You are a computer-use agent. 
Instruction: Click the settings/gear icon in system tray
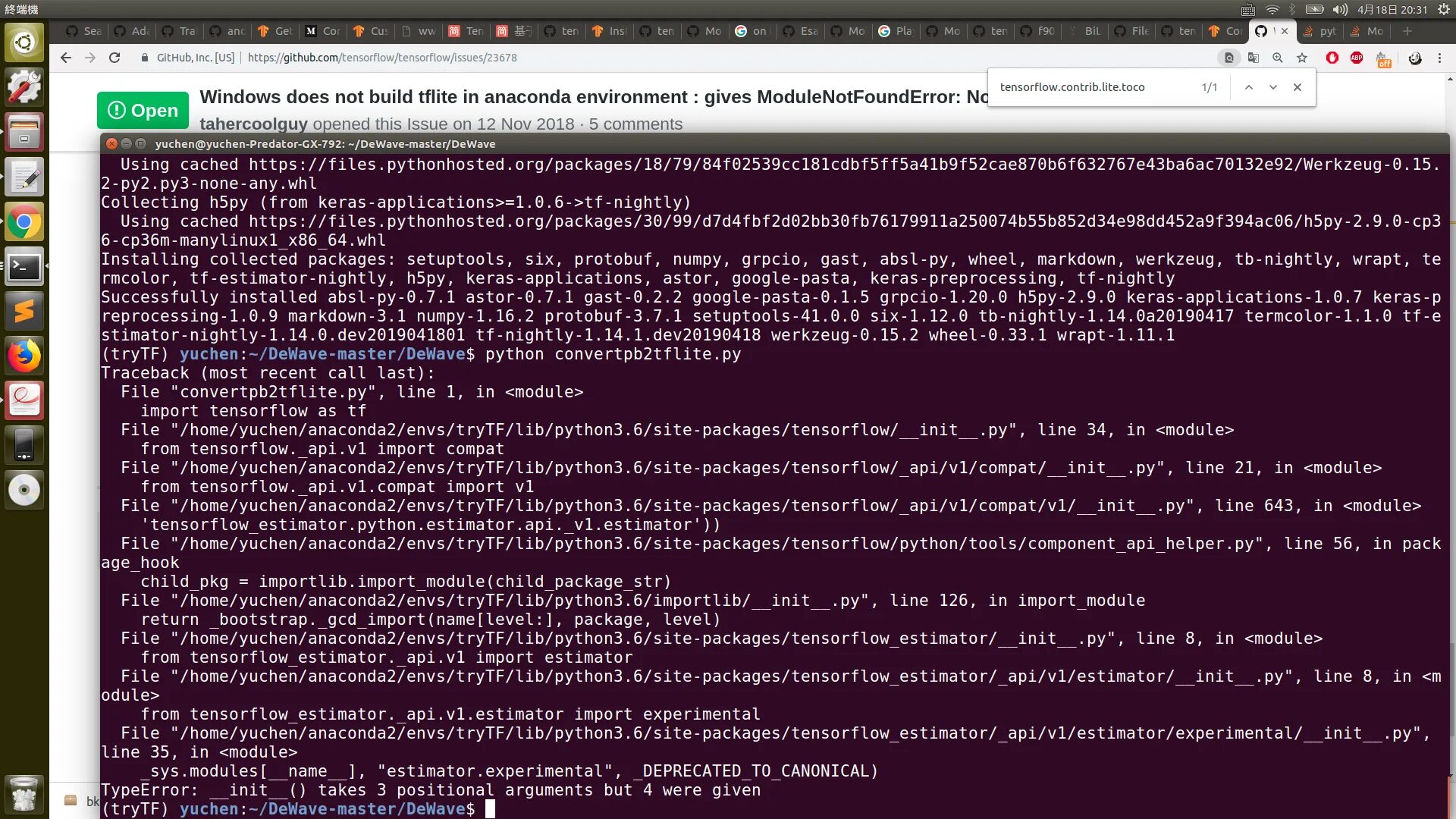(x=1442, y=9)
